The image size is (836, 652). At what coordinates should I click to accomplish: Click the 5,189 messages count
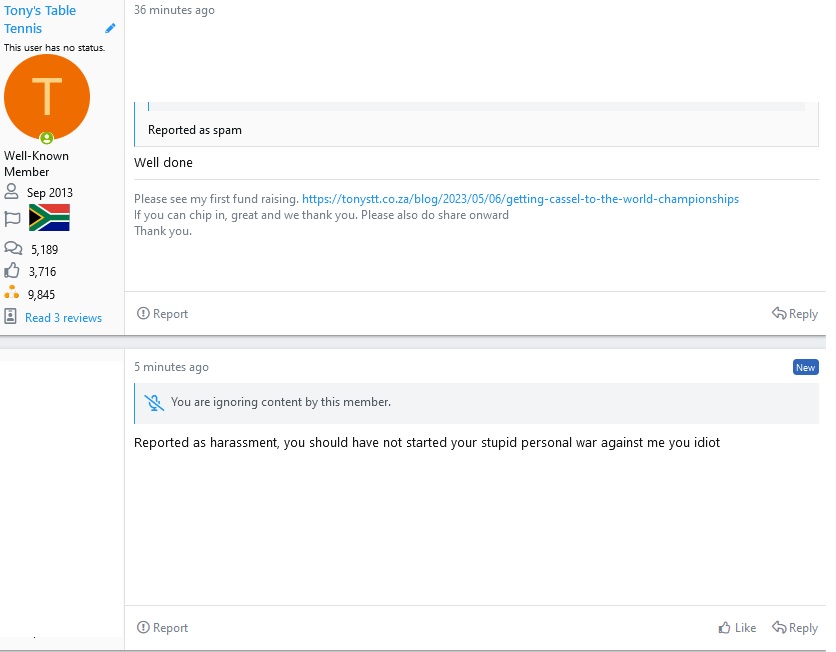44,249
